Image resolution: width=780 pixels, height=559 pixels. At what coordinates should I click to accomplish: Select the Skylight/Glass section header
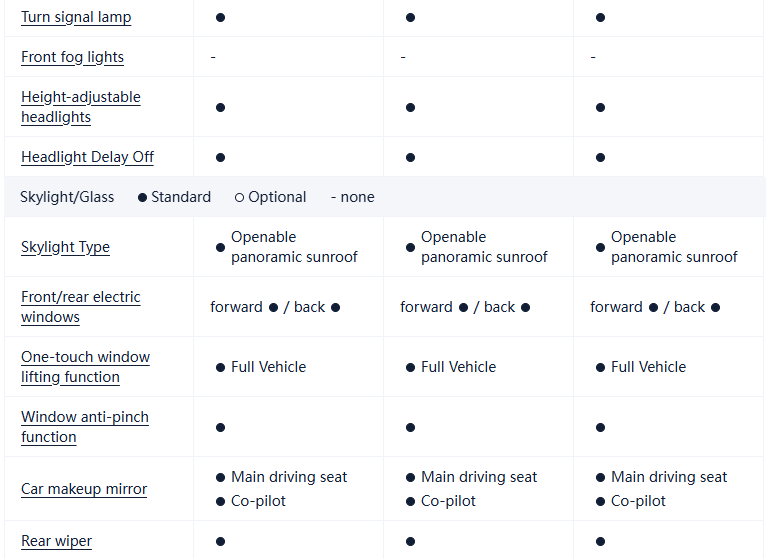coord(67,197)
